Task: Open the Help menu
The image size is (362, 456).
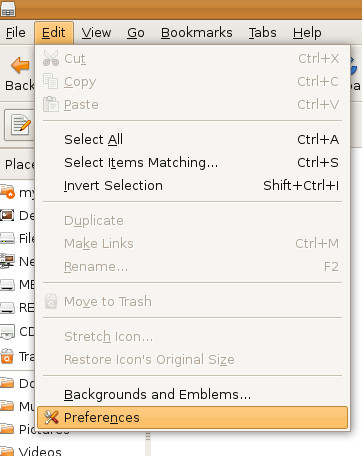Action: [x=307, y=33]
